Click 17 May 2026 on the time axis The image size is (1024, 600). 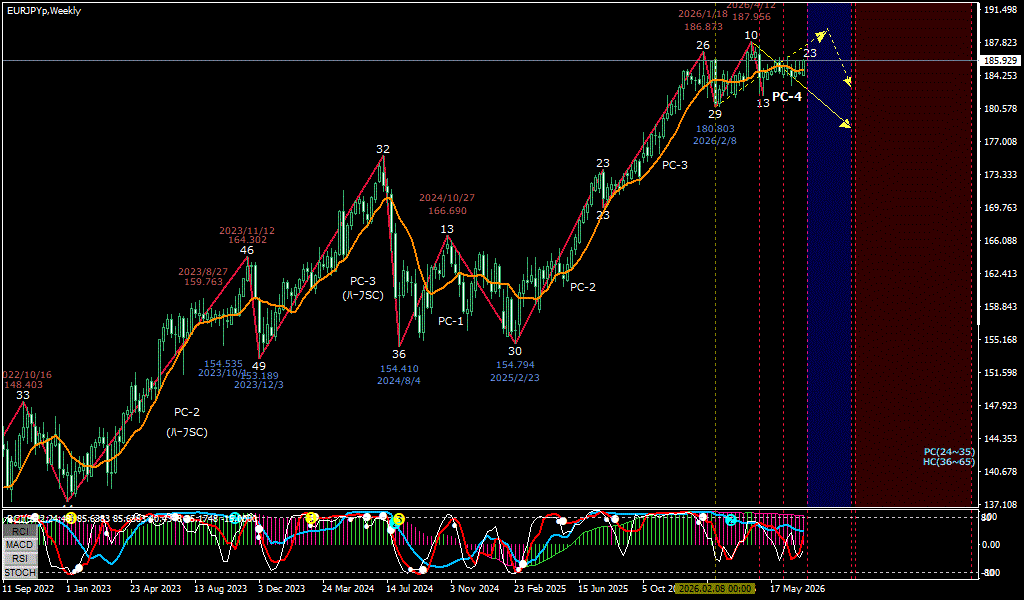point(797,588)
